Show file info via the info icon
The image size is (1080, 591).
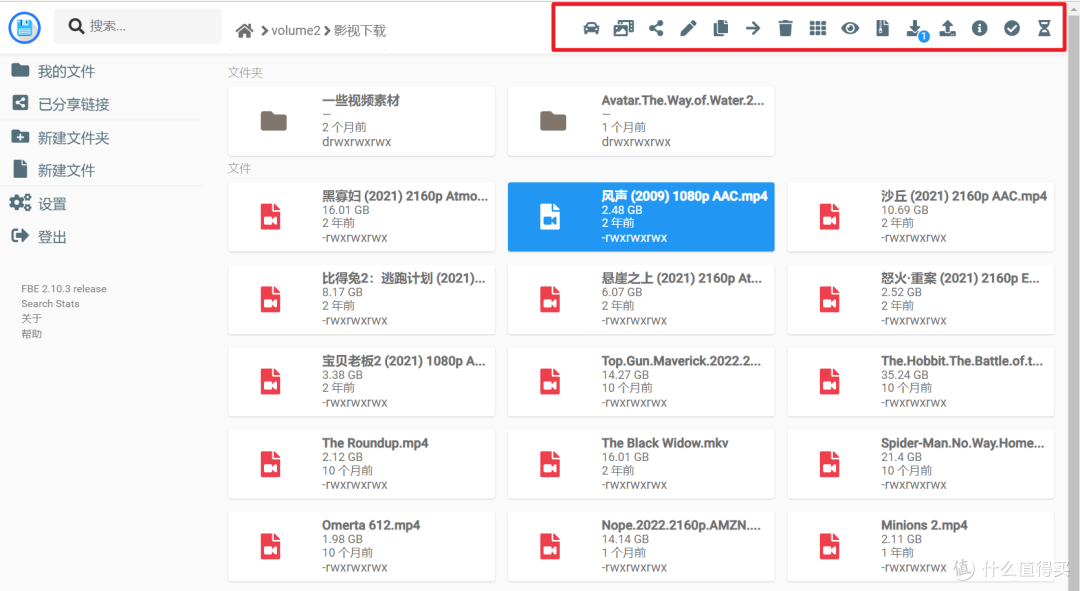pyautogui.click(x=979, y=28)
